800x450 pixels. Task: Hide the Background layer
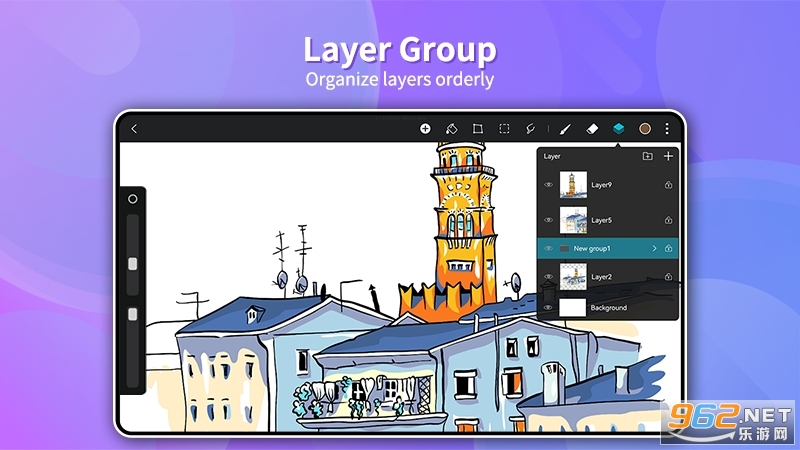pyautogui.click(x=548, y=308)
